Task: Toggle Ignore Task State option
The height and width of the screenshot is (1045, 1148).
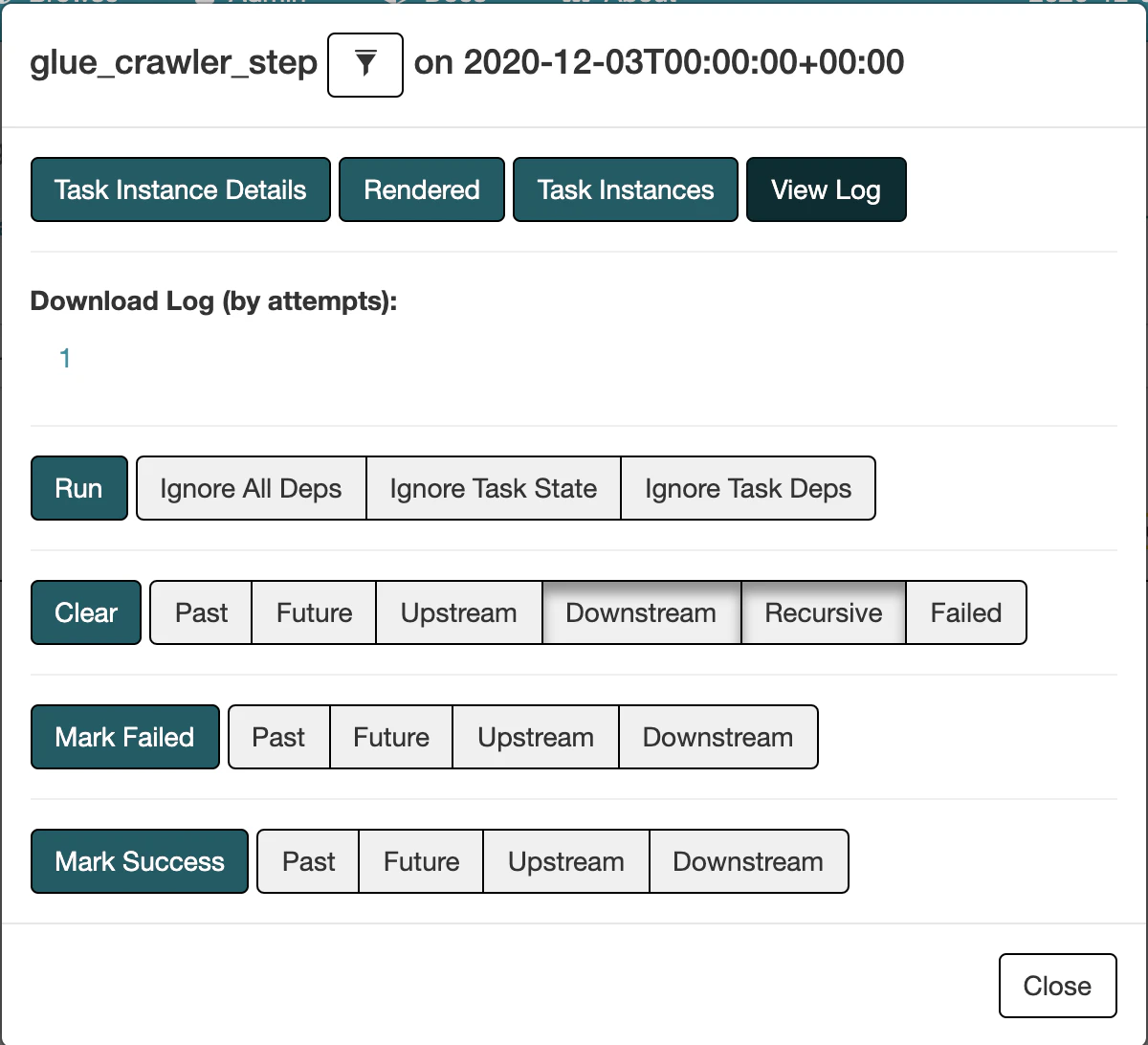Action: coord(494,488)
